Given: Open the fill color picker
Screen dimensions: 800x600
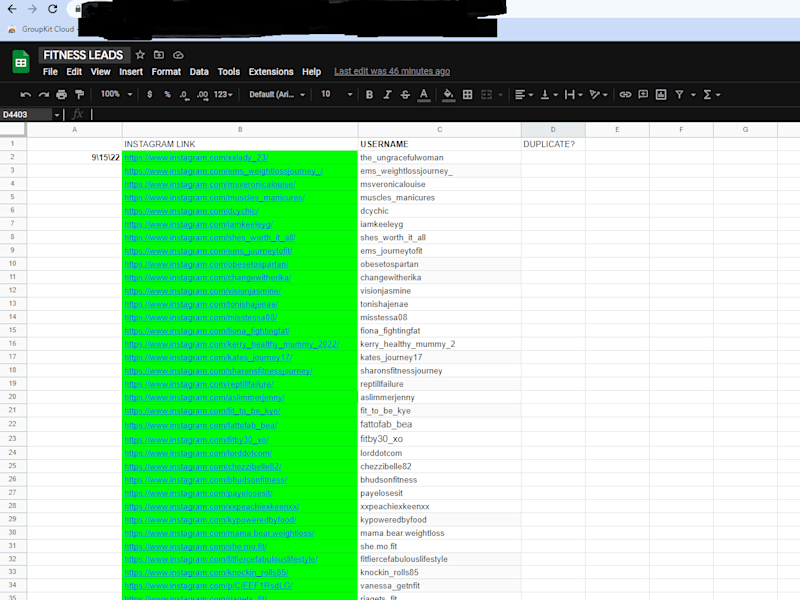Looking at the screenshot, I should (x=448, y=95).
